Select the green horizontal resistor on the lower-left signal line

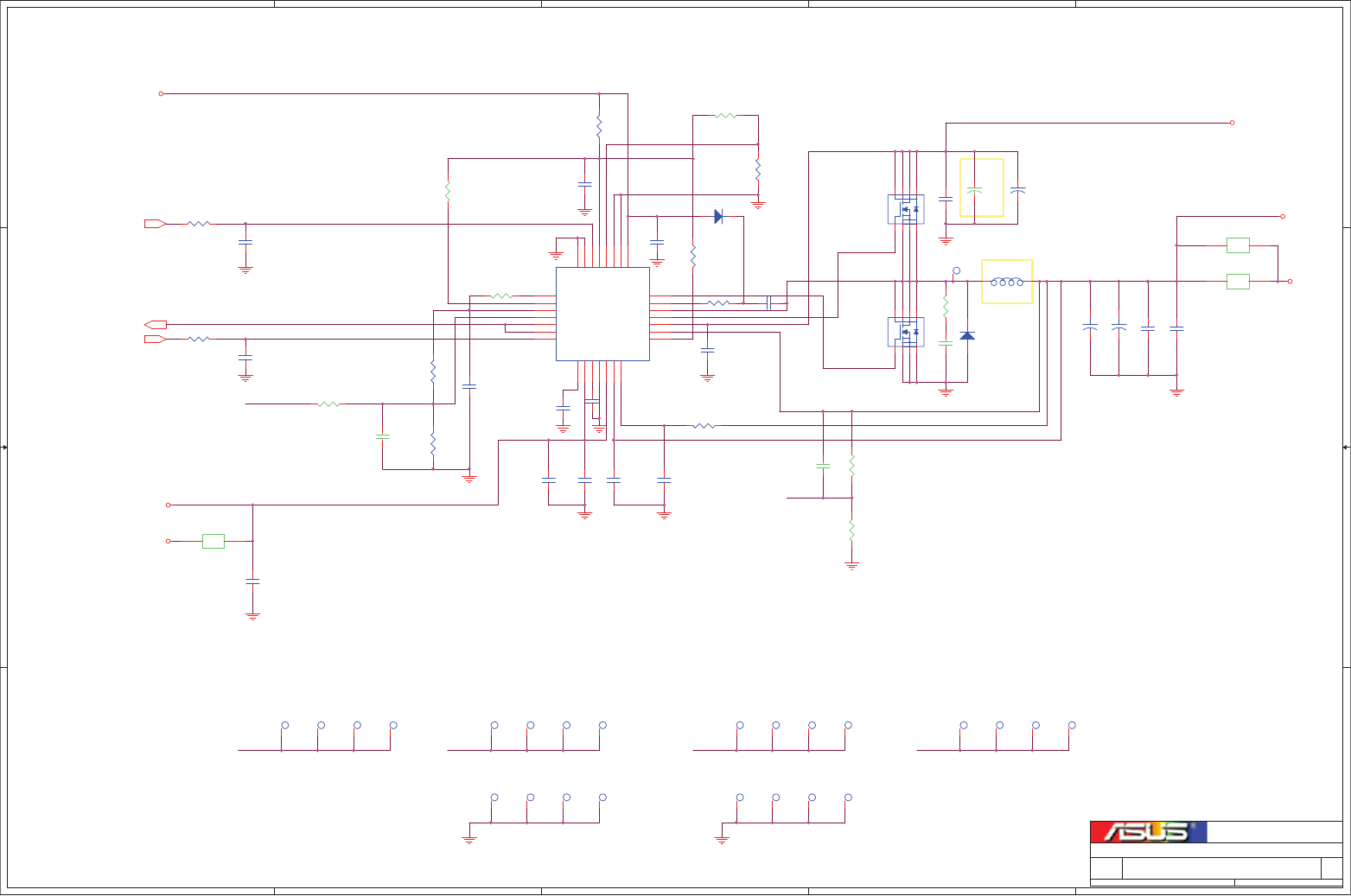coord(328,404)
